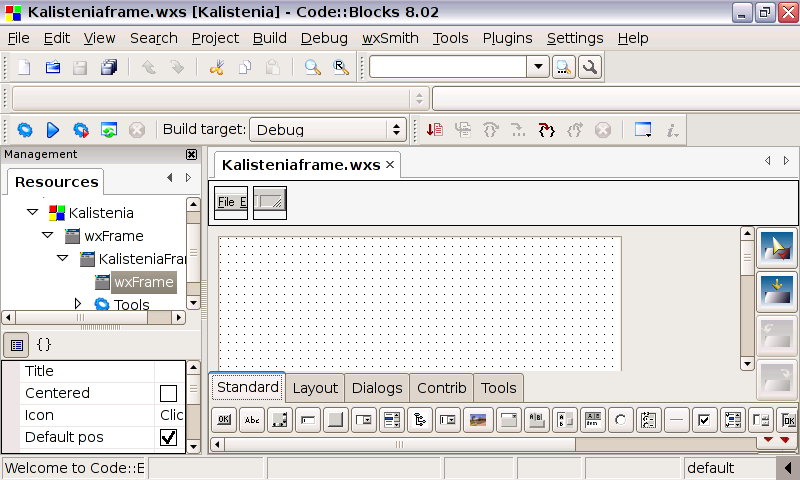Collapse the first wxFrame tree node
800x480 pixels.
pos(48,235)
